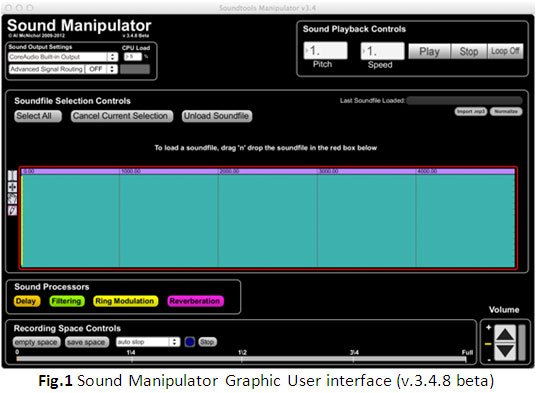Click Select All
This screenshot has width=538, height=393.
click(38, 116)
